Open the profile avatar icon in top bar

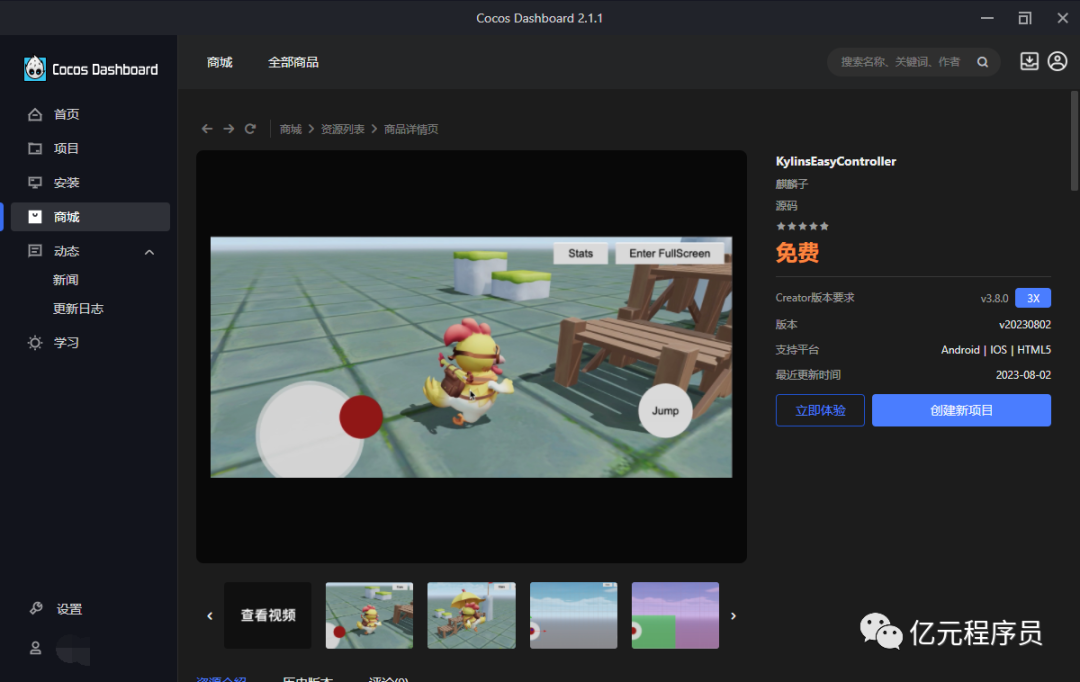(1057, 61)
